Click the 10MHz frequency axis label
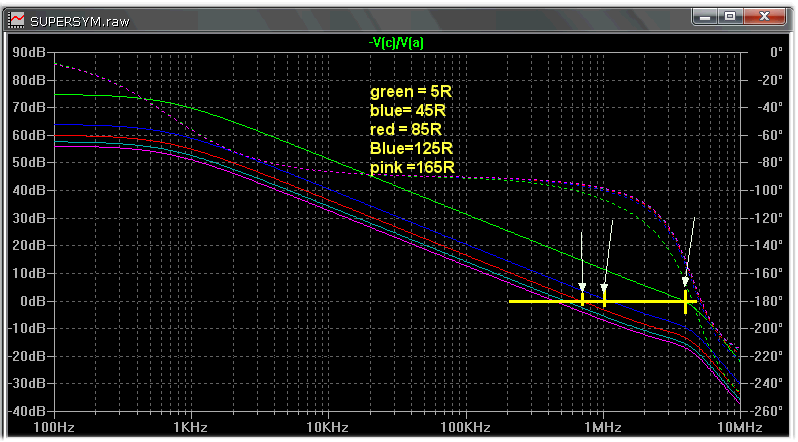This screenshot has width=798, height=442. [739, 427]
